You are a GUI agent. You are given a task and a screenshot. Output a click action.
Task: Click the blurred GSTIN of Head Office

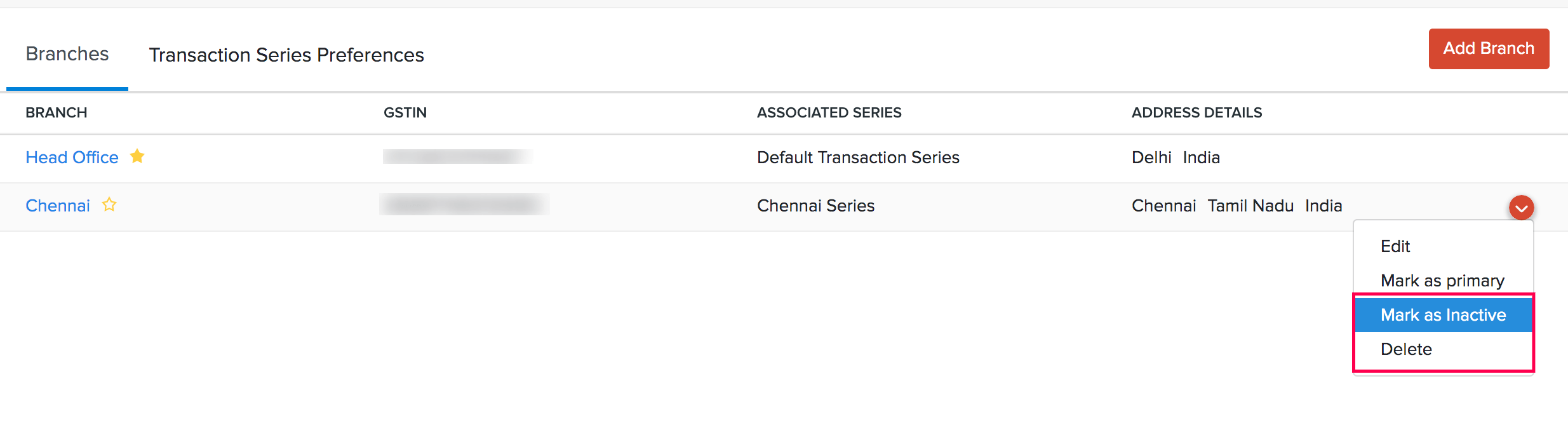pyautogui.click(x=457, y=157)
